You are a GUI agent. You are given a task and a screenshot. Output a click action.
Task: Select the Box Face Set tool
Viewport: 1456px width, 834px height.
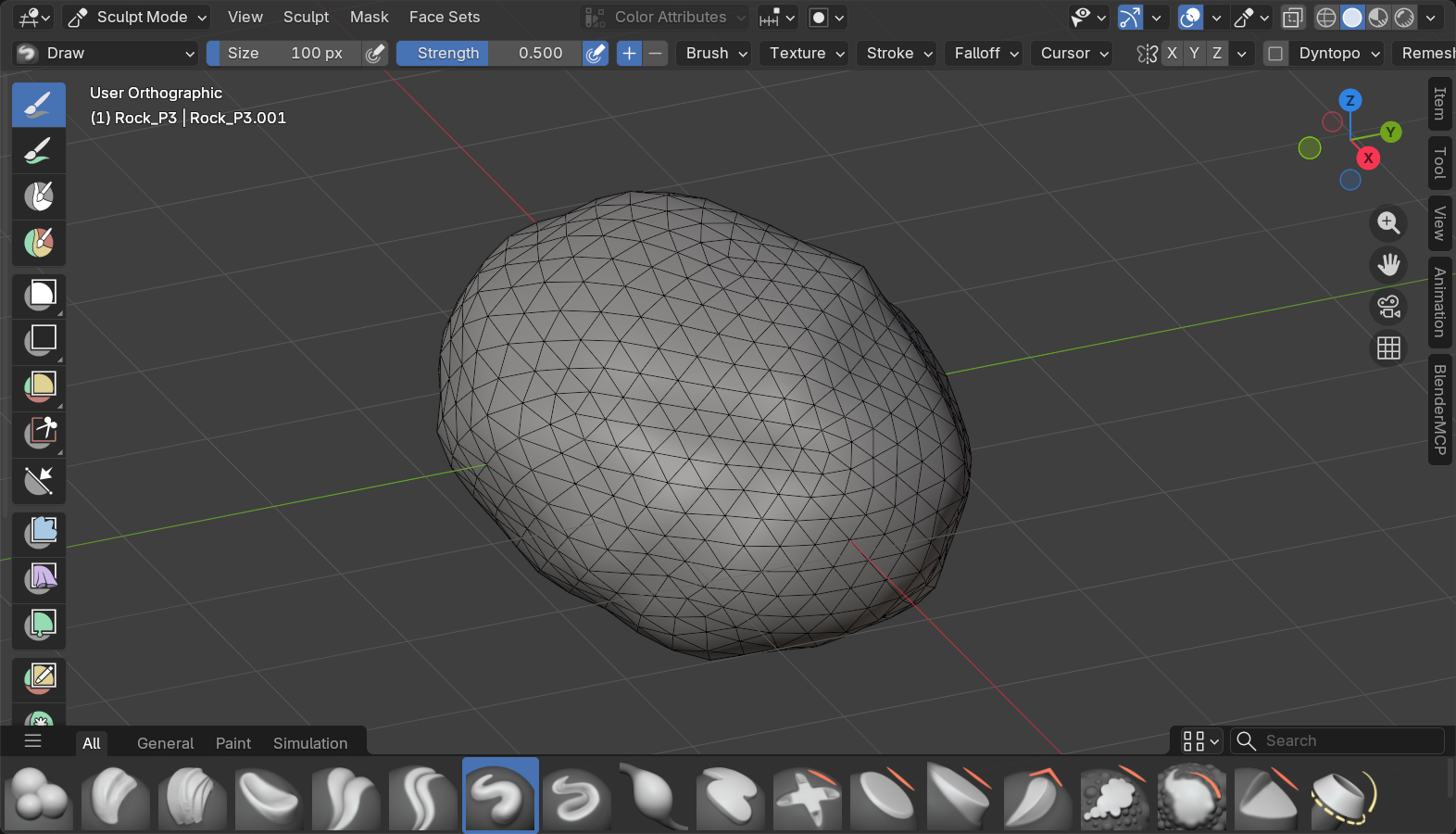[x=39, y=387]
